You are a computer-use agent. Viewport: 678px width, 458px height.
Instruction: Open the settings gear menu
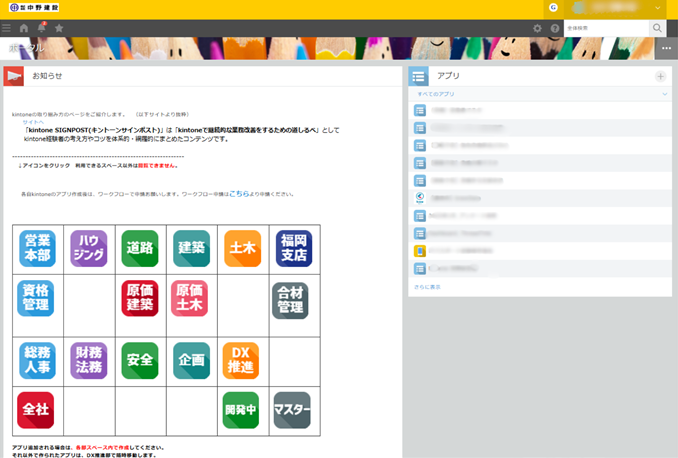pos(537,28)
